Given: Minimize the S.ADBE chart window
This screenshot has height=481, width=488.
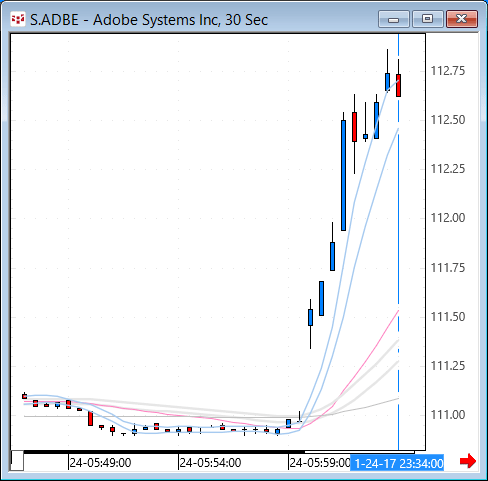Looking at the screenshot, I should pyautogui.click(x=394, y=19).
